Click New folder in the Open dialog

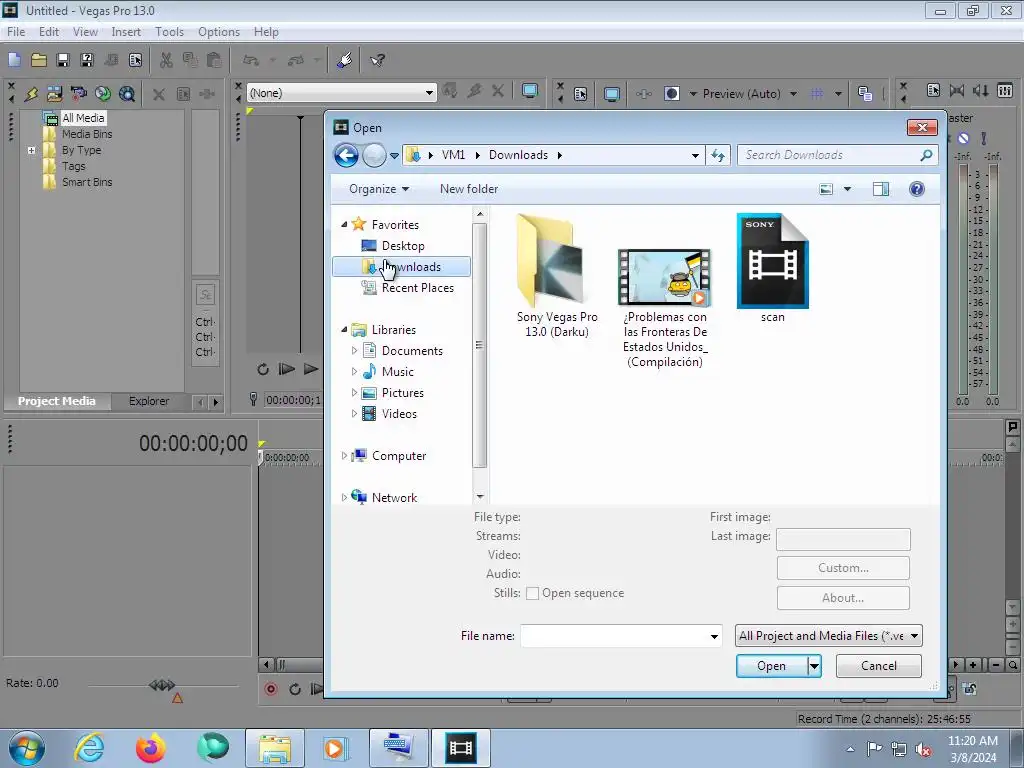click(x=469, y=189)
